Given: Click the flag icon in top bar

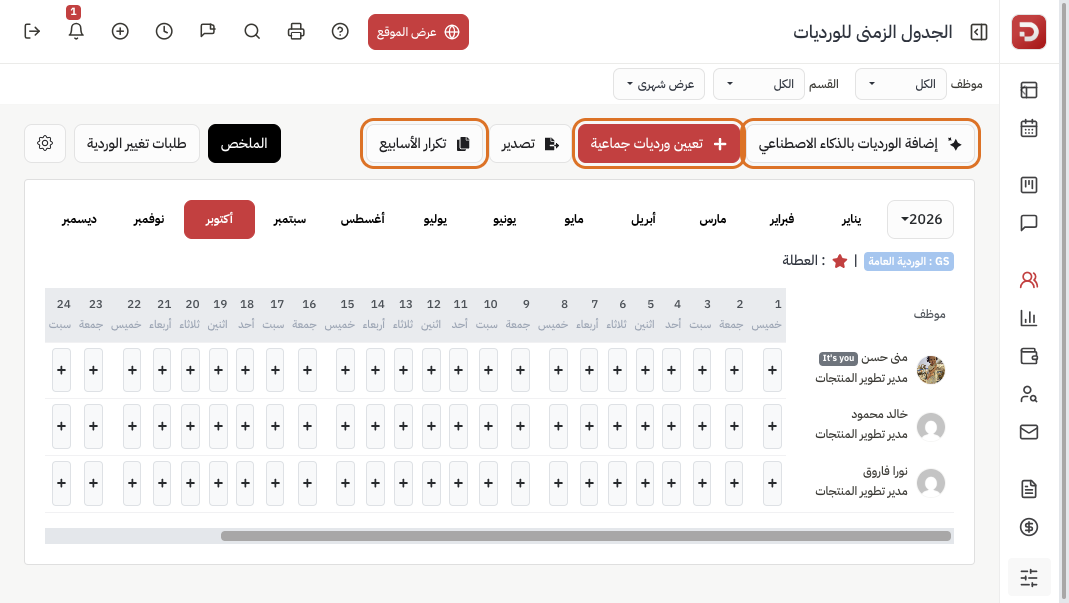Looking at the screenshot, I should [208, 31].
